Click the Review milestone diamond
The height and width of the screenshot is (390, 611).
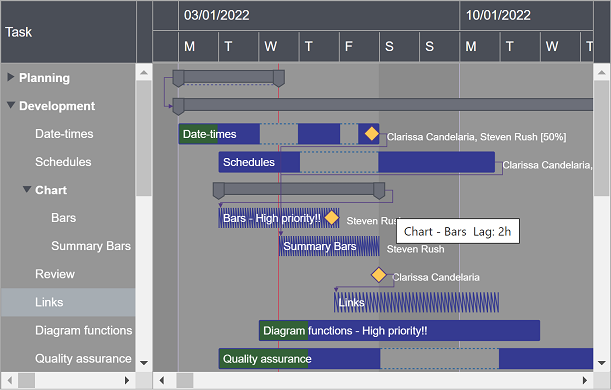tap(378, 275)
